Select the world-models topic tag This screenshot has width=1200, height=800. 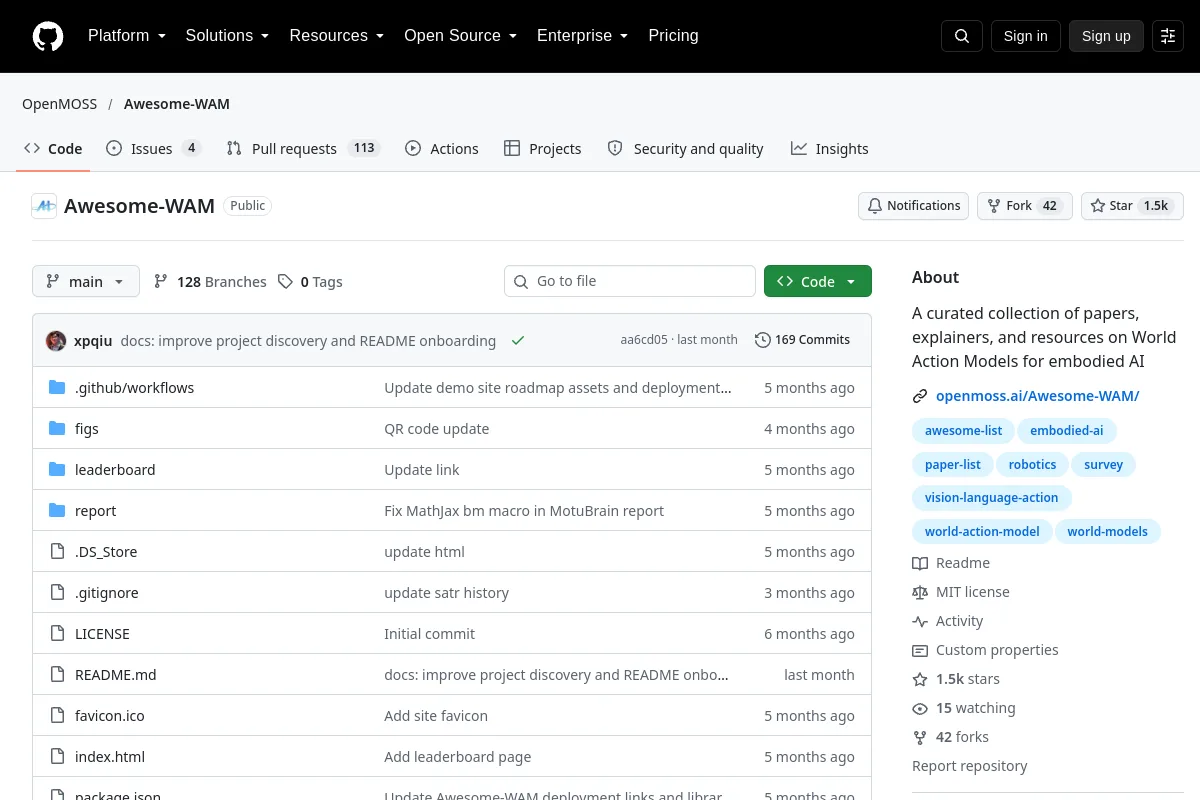(x=1107, y=532)
